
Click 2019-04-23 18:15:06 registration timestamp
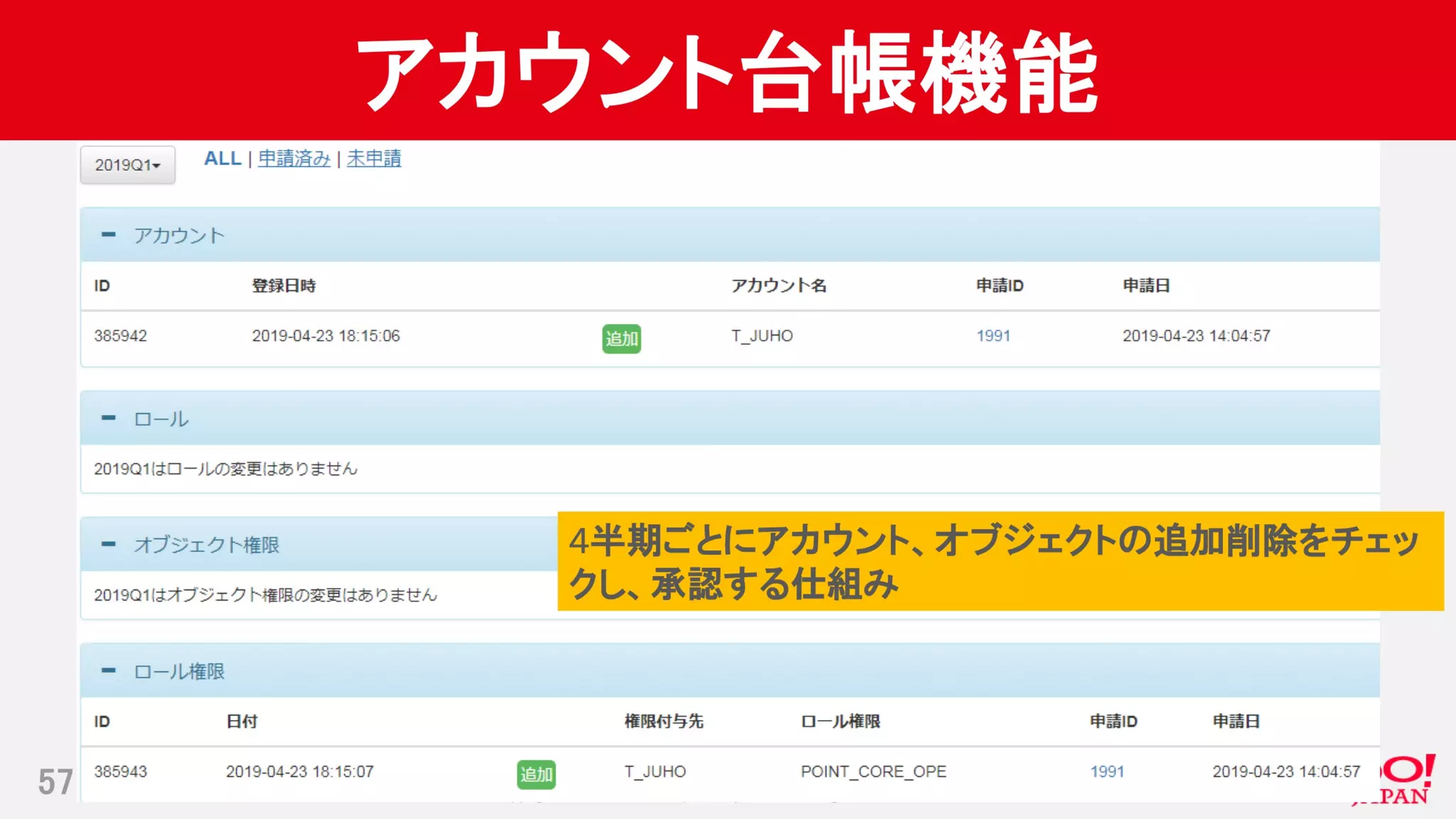(x=326, y=336)
